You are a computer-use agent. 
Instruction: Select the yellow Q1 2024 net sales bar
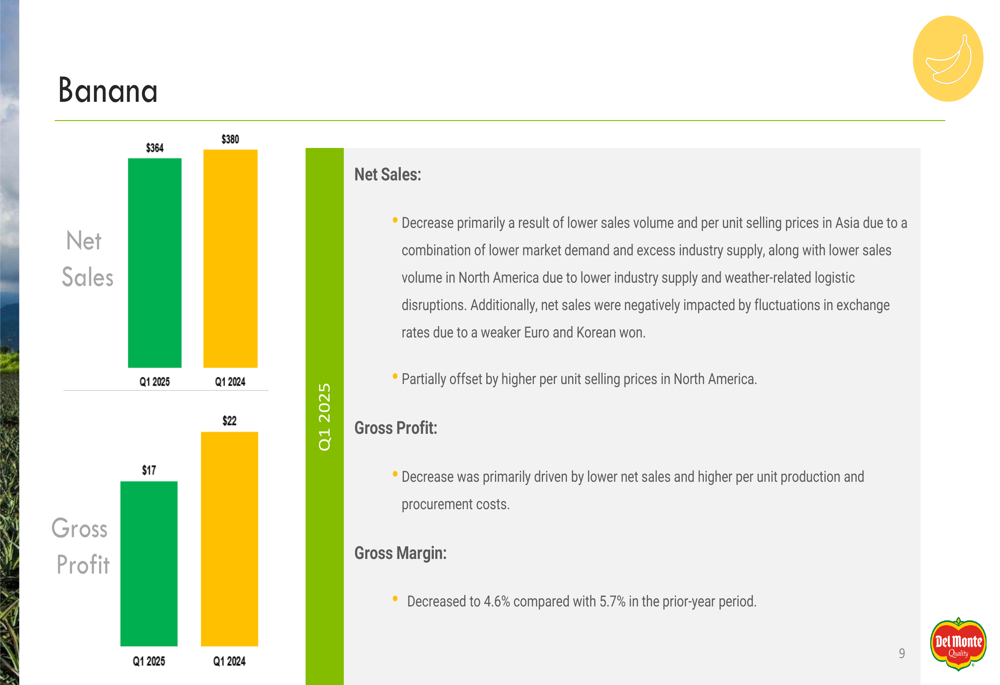(x=230, y=258)
